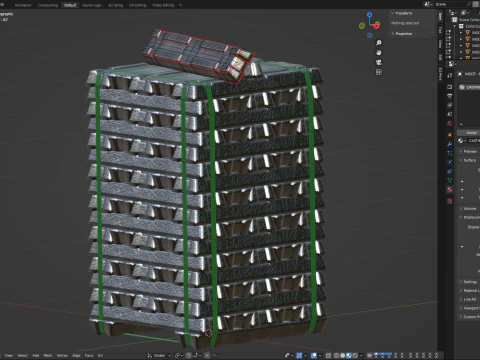Switch orthographic/perspective with the grid icon
480x360 pixels.
[x=379, y=72]
